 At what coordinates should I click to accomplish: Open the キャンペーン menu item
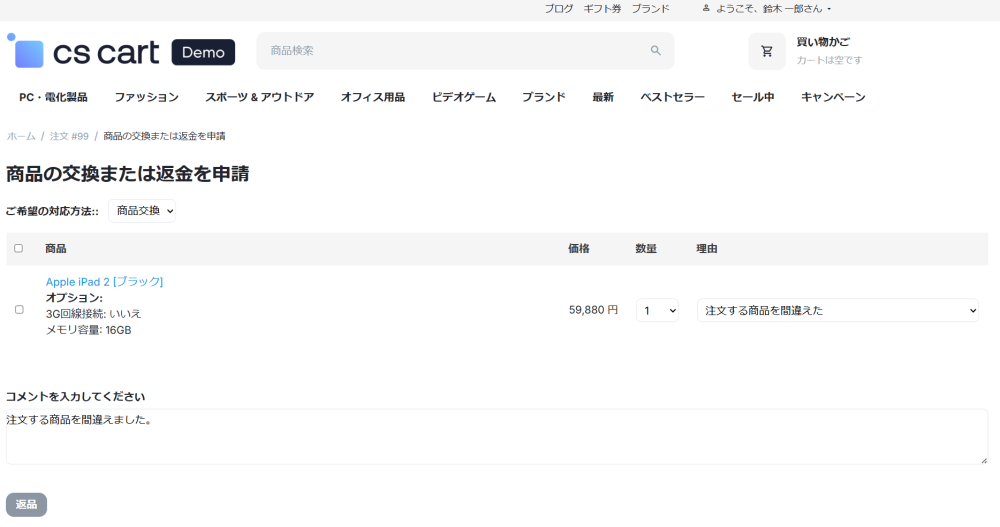point(833,97)
